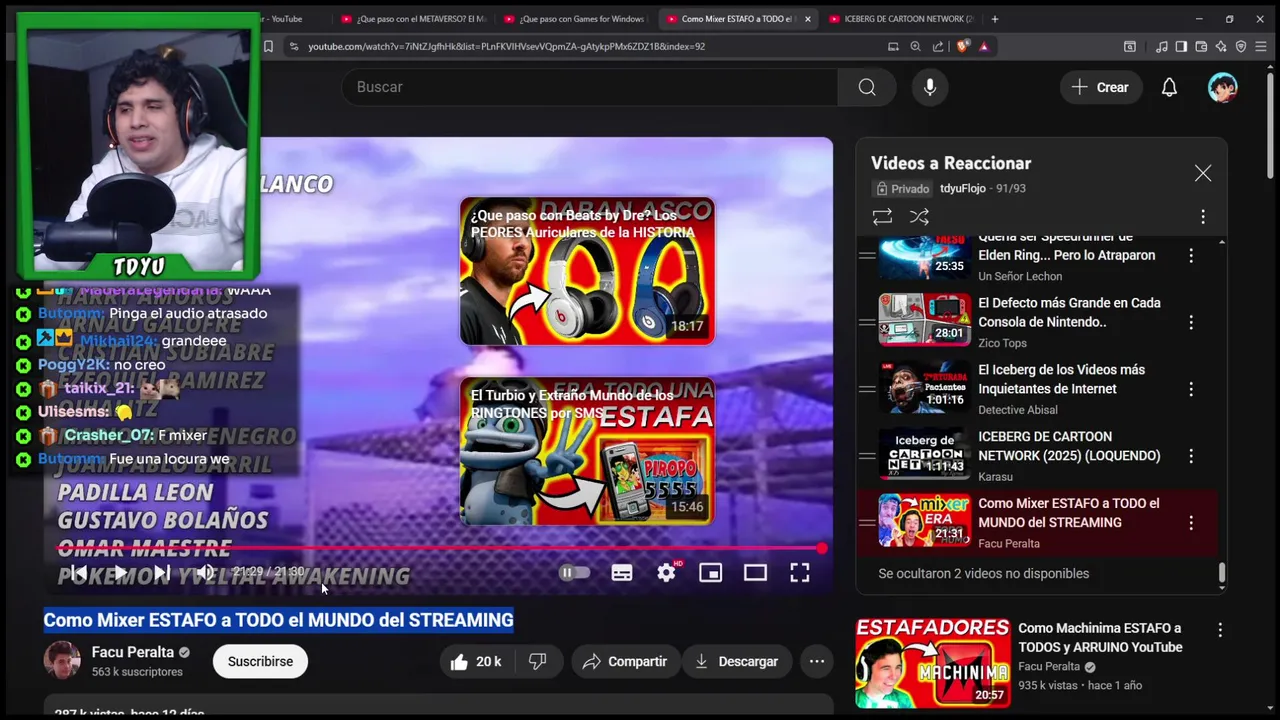Click the address bar zoom magnifier icon
Screen dimensions: 1280x720
[915, 46]
